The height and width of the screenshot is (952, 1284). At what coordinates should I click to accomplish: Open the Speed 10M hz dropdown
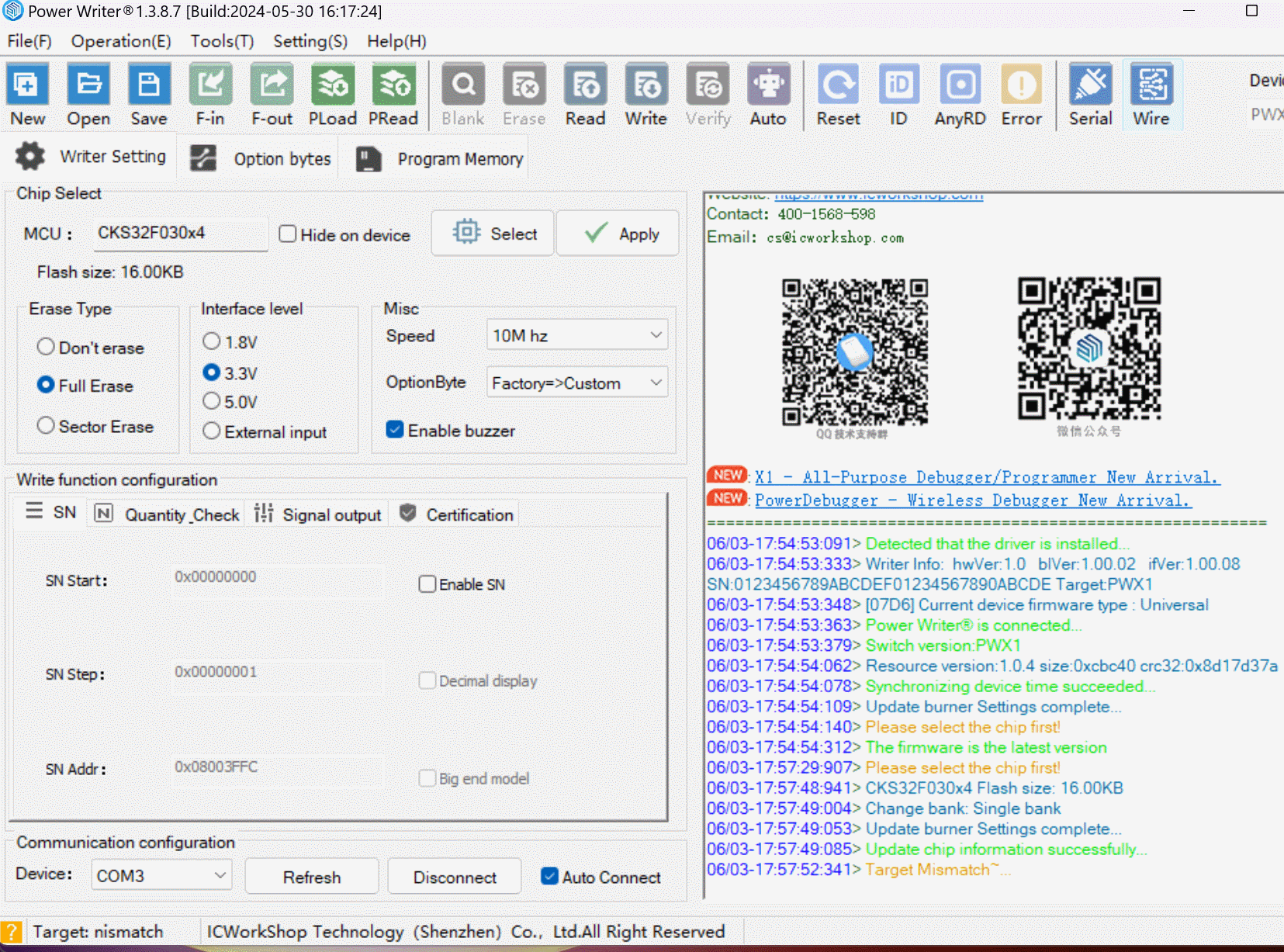coord(576,335)
